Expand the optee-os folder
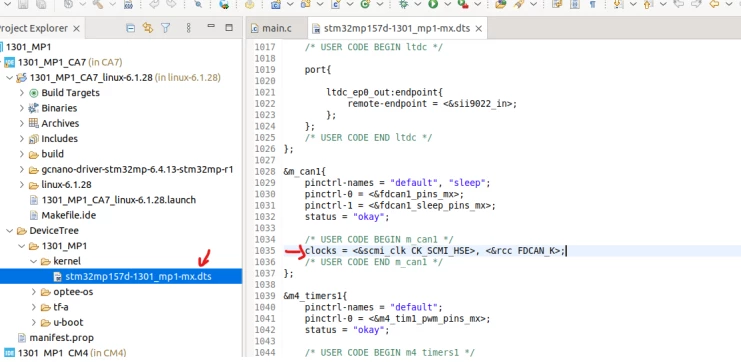This screenshot has width=741, height=362. click(x=34, y=292)
